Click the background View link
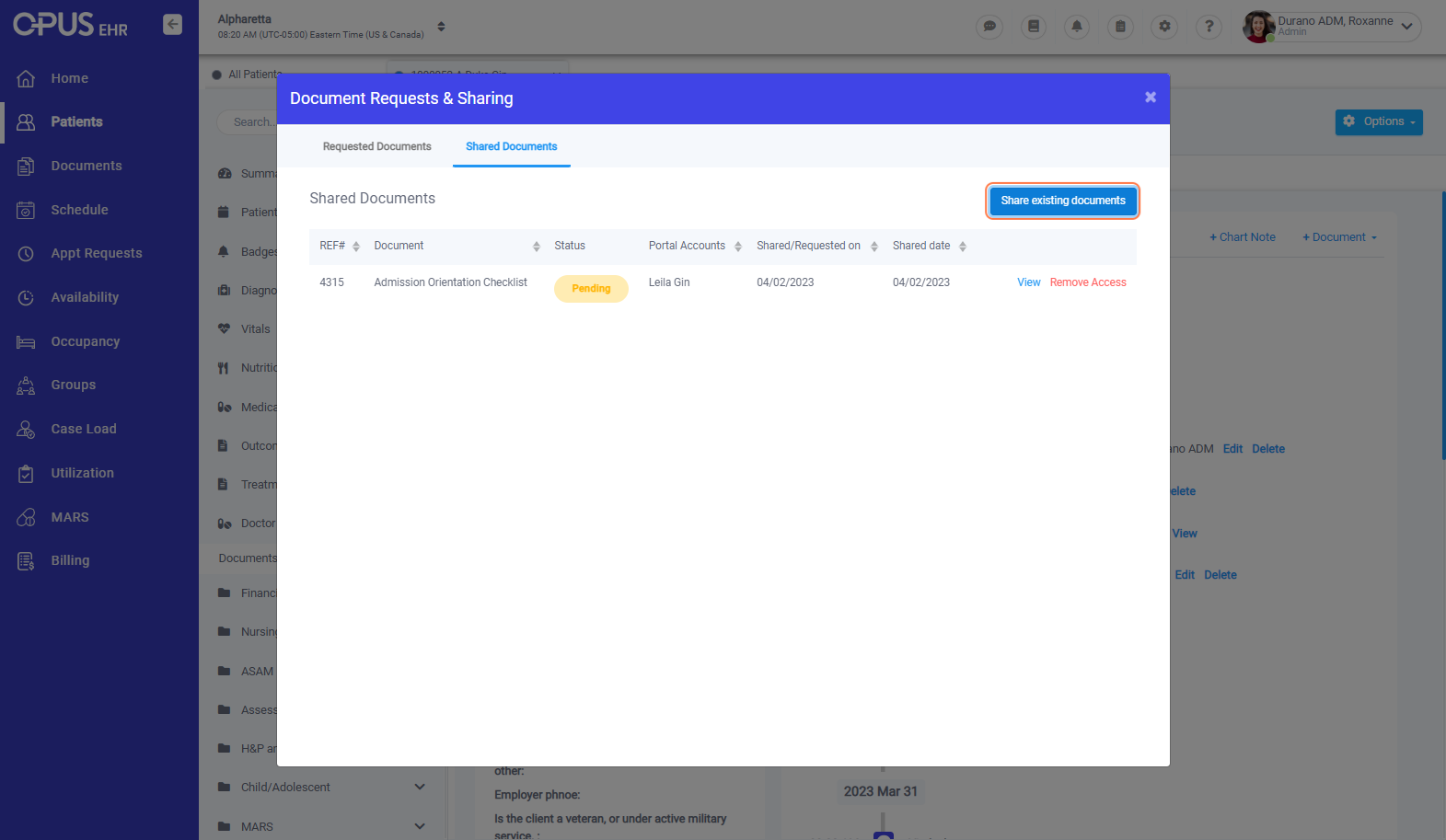The width and height of the screenshot is (1446, 840). [x=1184, y=534]
